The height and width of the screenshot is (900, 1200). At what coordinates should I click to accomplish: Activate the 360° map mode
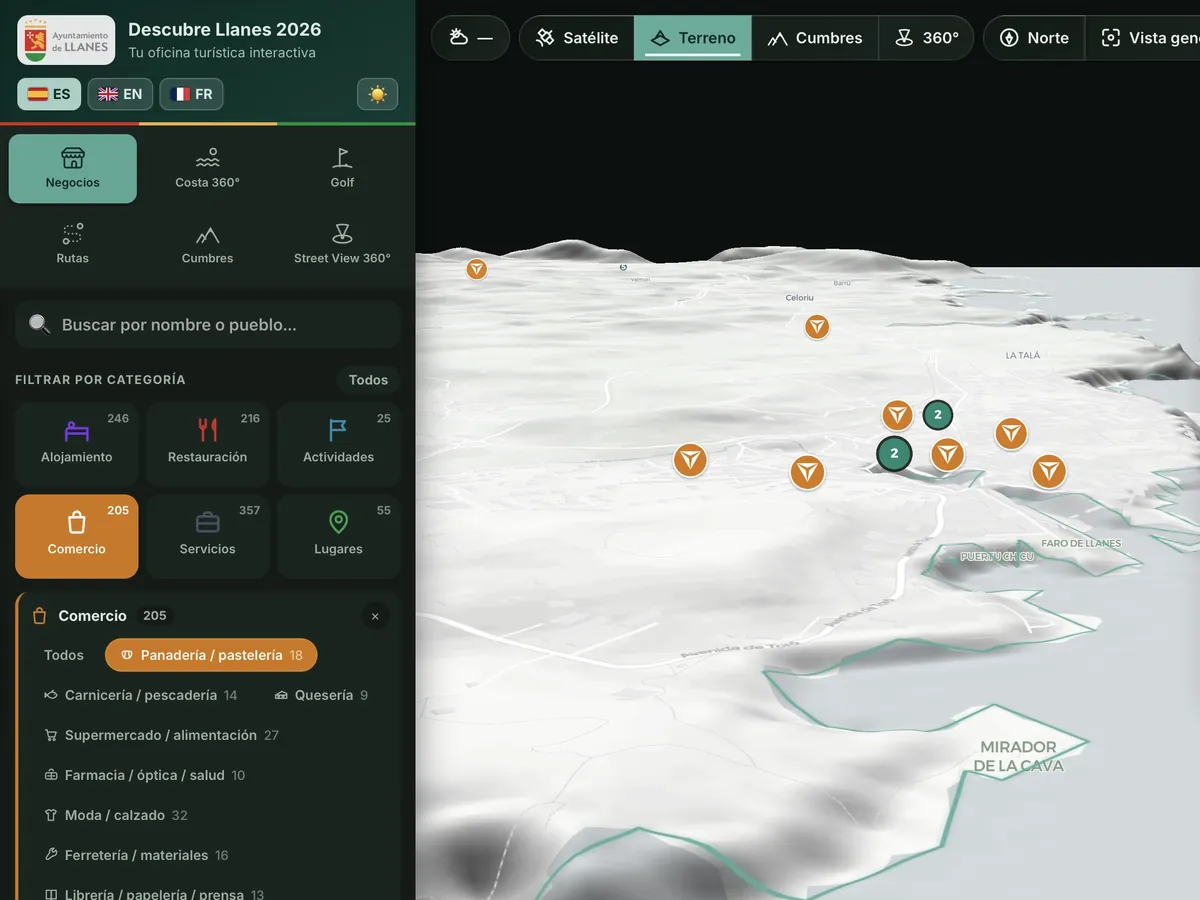[926, 38]
